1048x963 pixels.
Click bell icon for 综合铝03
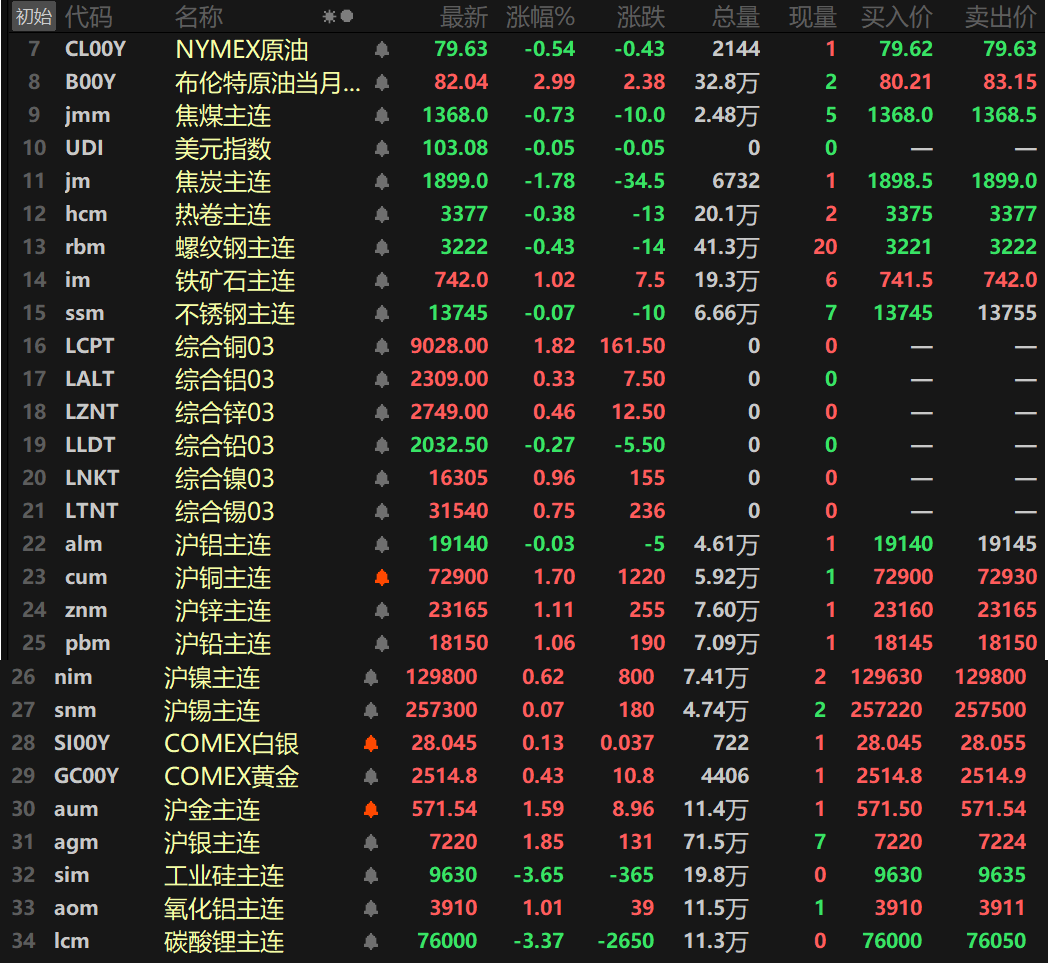pyautogui.click(x=382, y=379)
